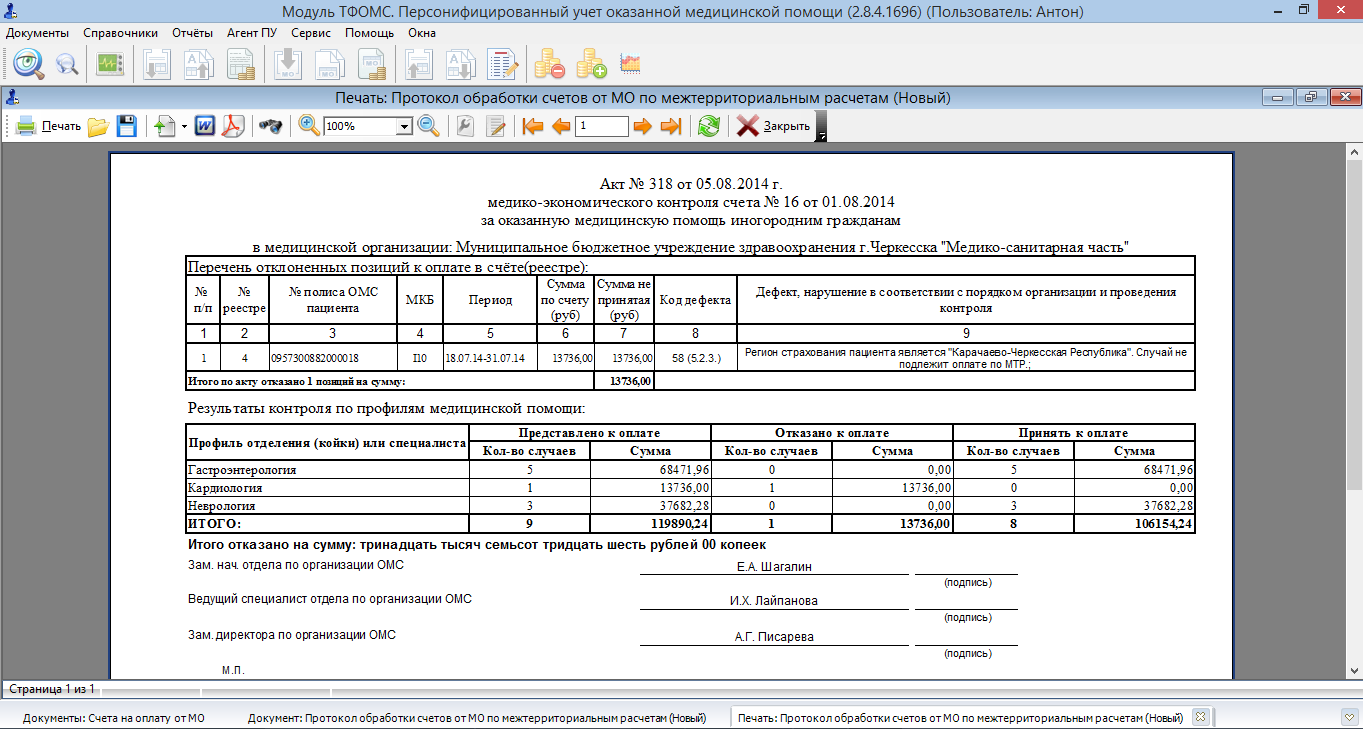
Task: Click the greyed MO download arrow icon
Action: click(289, 65)
